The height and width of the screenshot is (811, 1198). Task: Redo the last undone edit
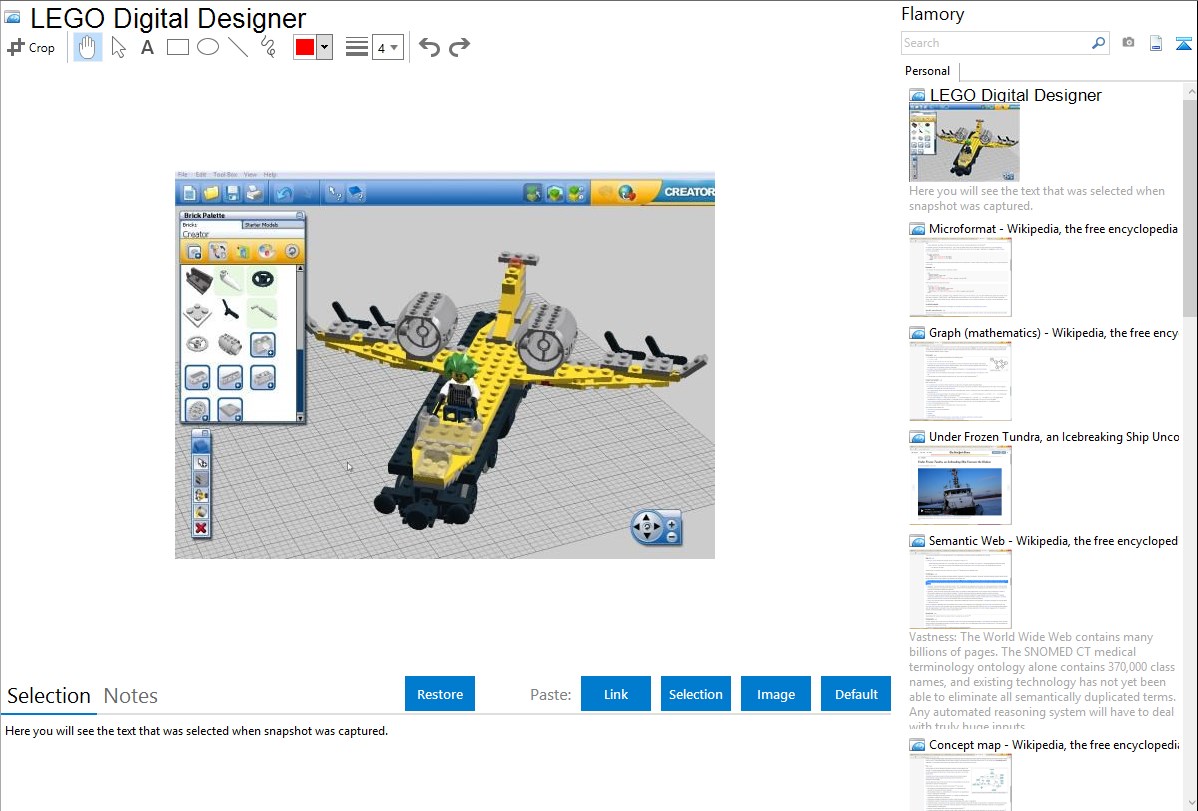[459, 47]
